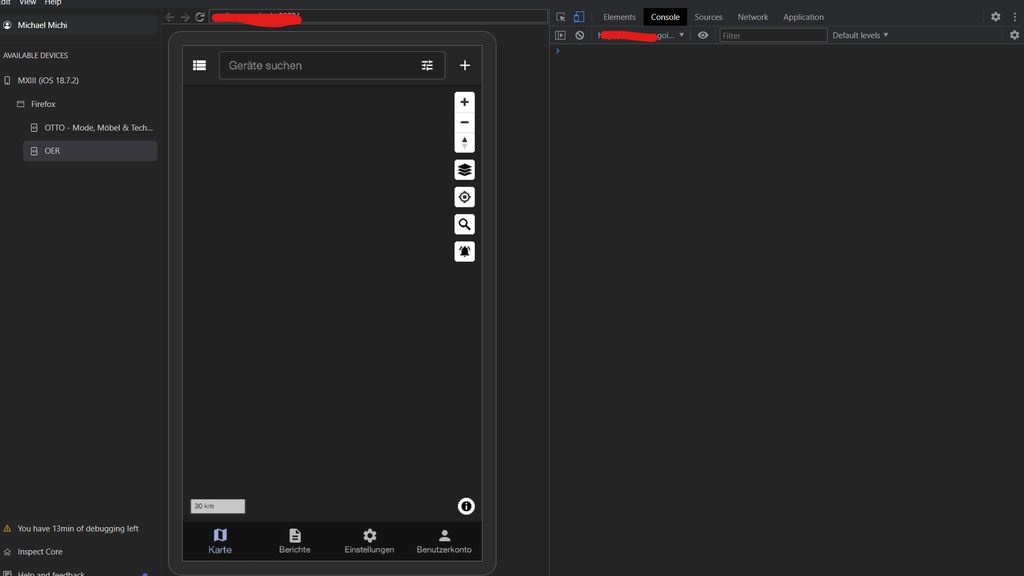Open the Elements DevTools tab
Screen dimensions: 1024x576
pyautogui.click(x=619, y=17)
